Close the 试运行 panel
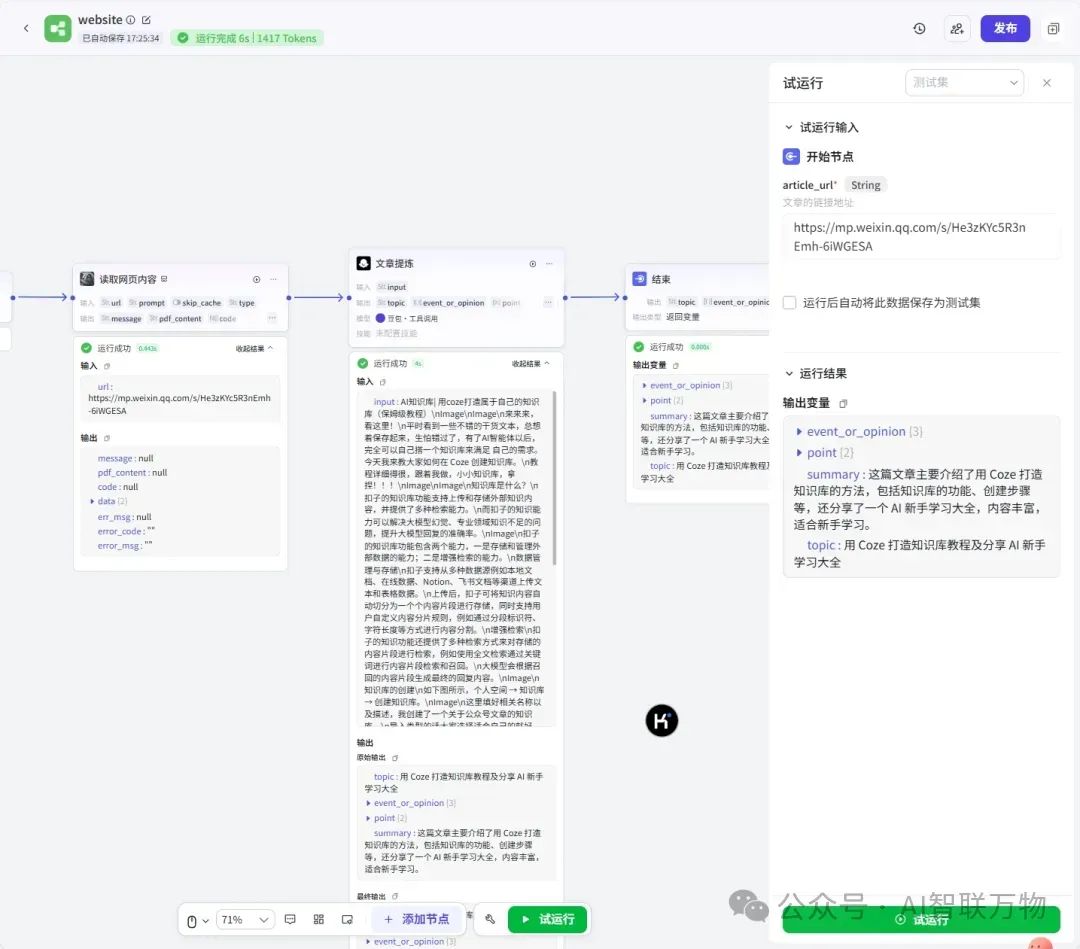 coord(1046,83)
